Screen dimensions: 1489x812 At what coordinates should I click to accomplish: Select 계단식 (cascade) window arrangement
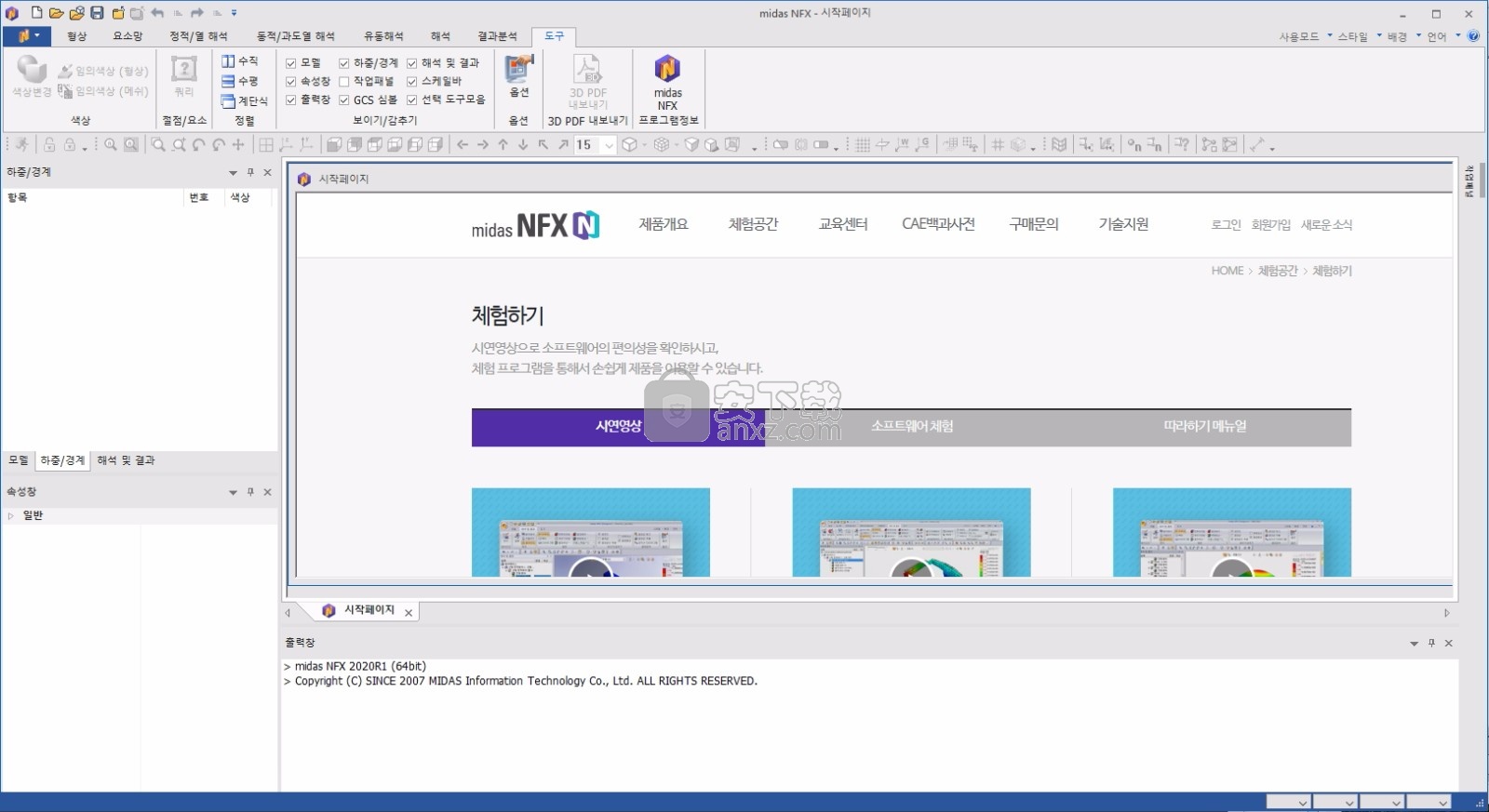pyautogui.click(x=245, y=100)
